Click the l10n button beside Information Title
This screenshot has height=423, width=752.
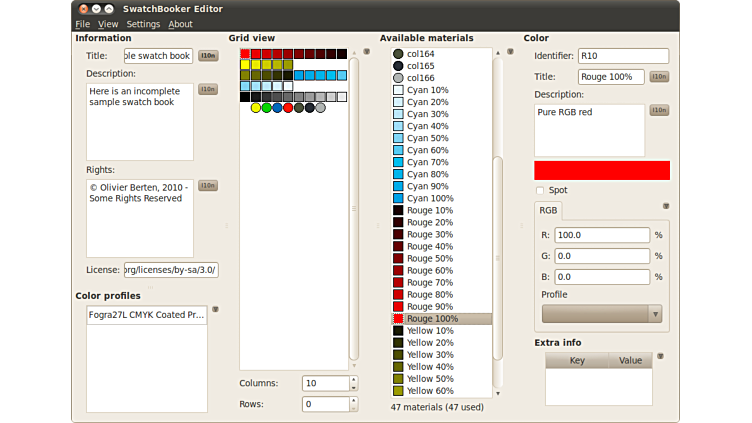[x=208, y=56]
